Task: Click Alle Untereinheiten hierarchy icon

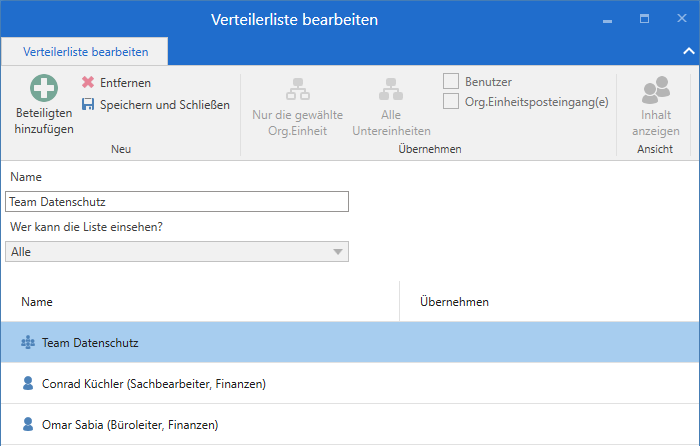Action: pos(391,89)
